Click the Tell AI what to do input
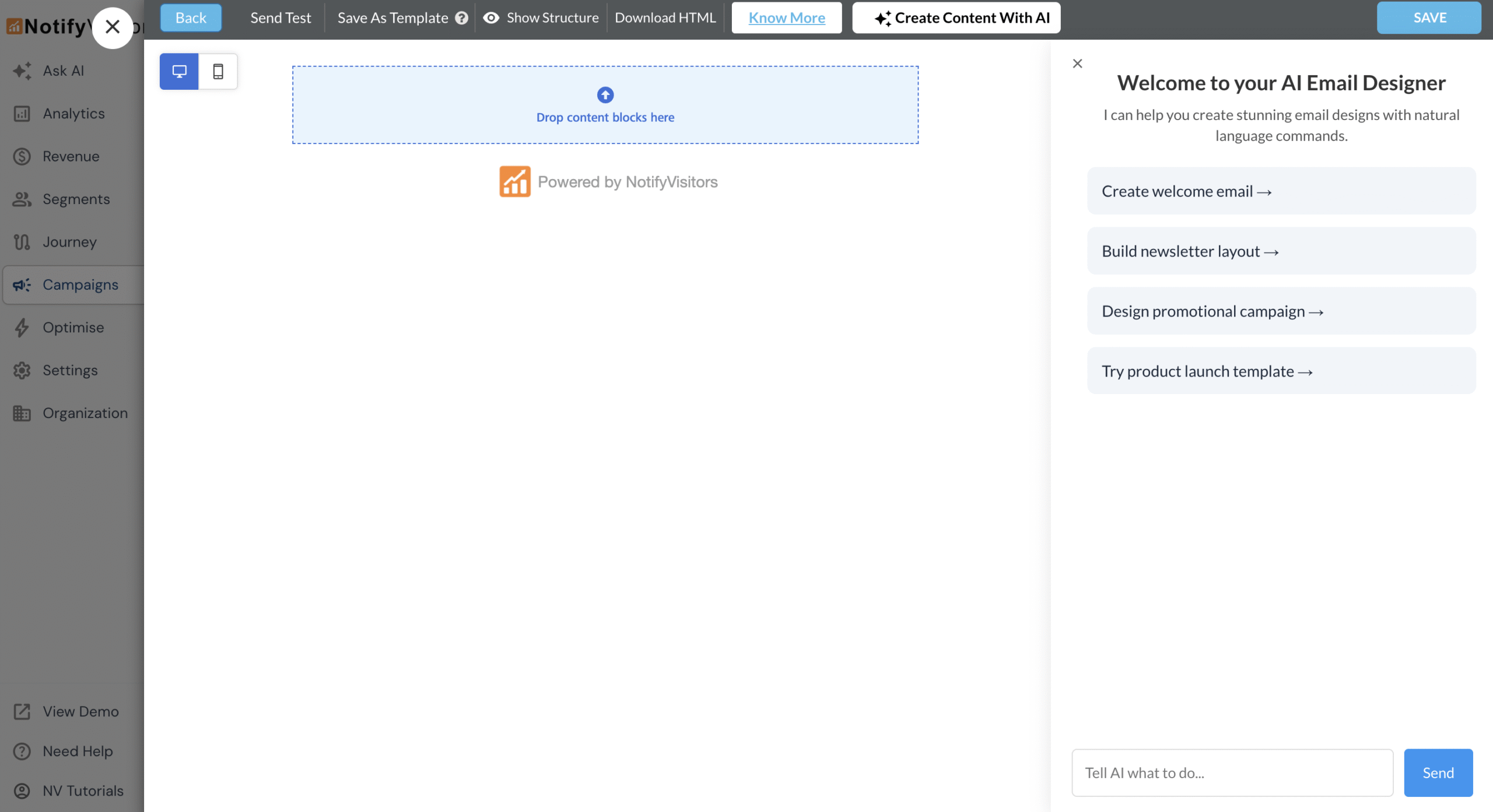1493x812 pixels. pos(1232,772)
